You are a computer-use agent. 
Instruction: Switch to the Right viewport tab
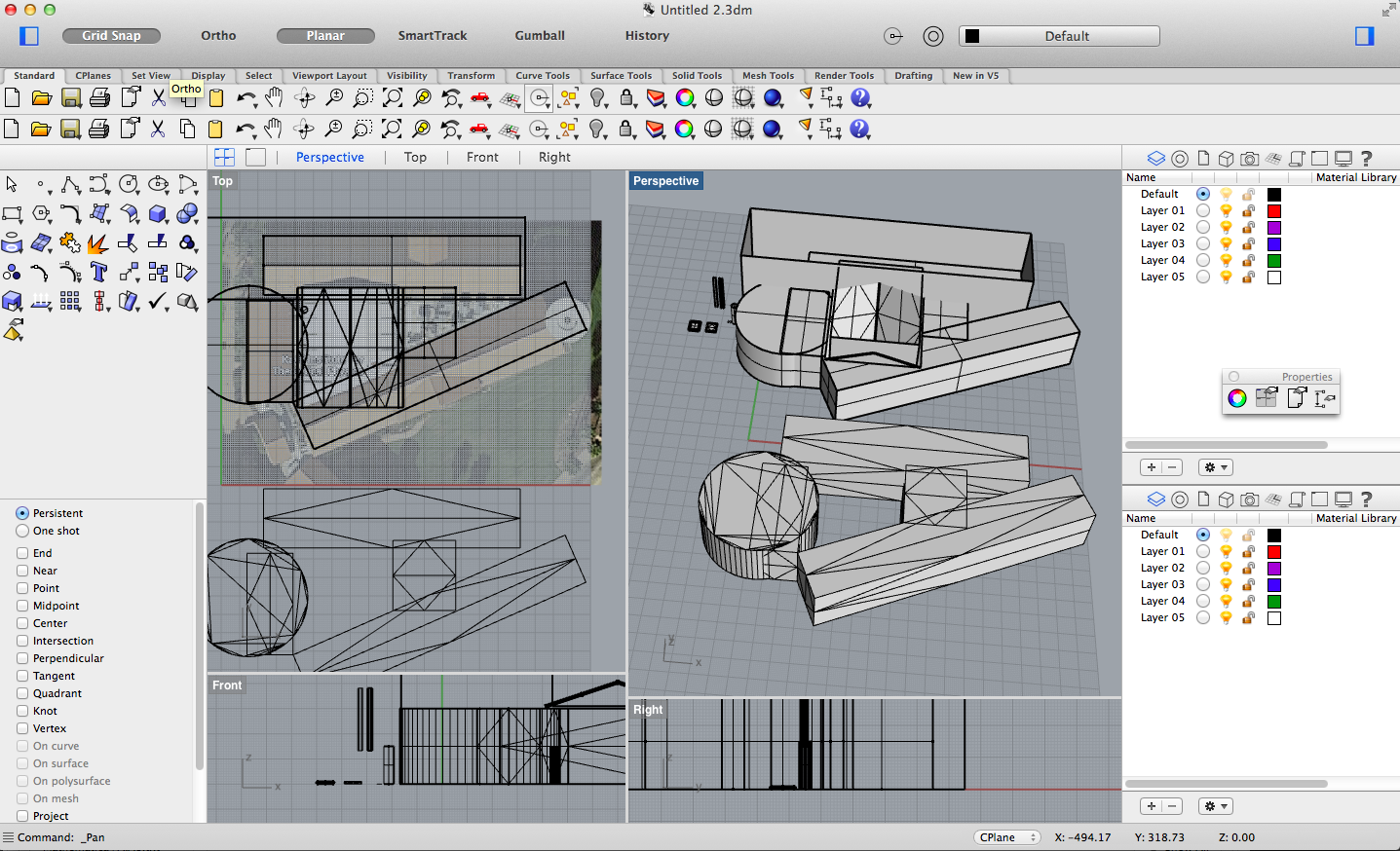coord(554,157)
